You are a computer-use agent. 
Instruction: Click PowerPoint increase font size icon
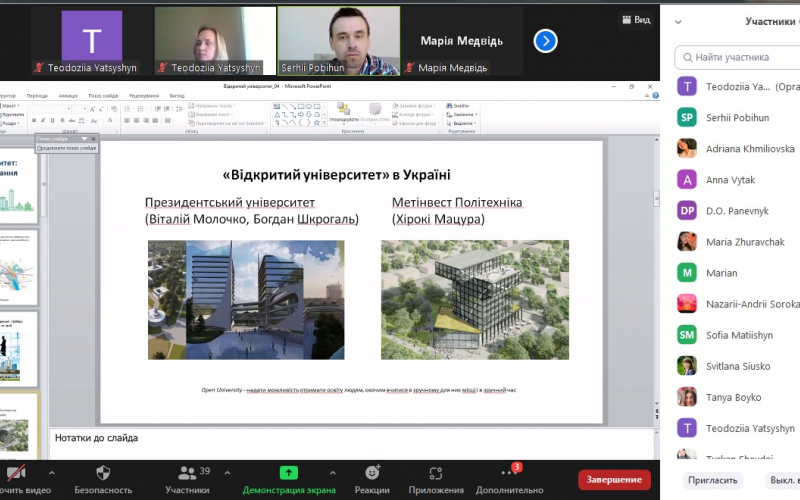click(92, 109)
